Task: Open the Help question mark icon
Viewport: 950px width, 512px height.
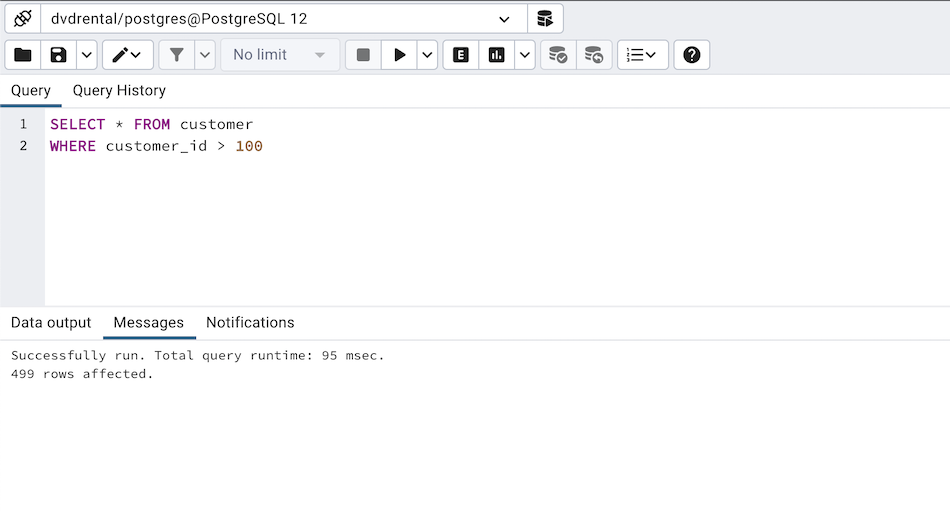Action: (692, 55)
